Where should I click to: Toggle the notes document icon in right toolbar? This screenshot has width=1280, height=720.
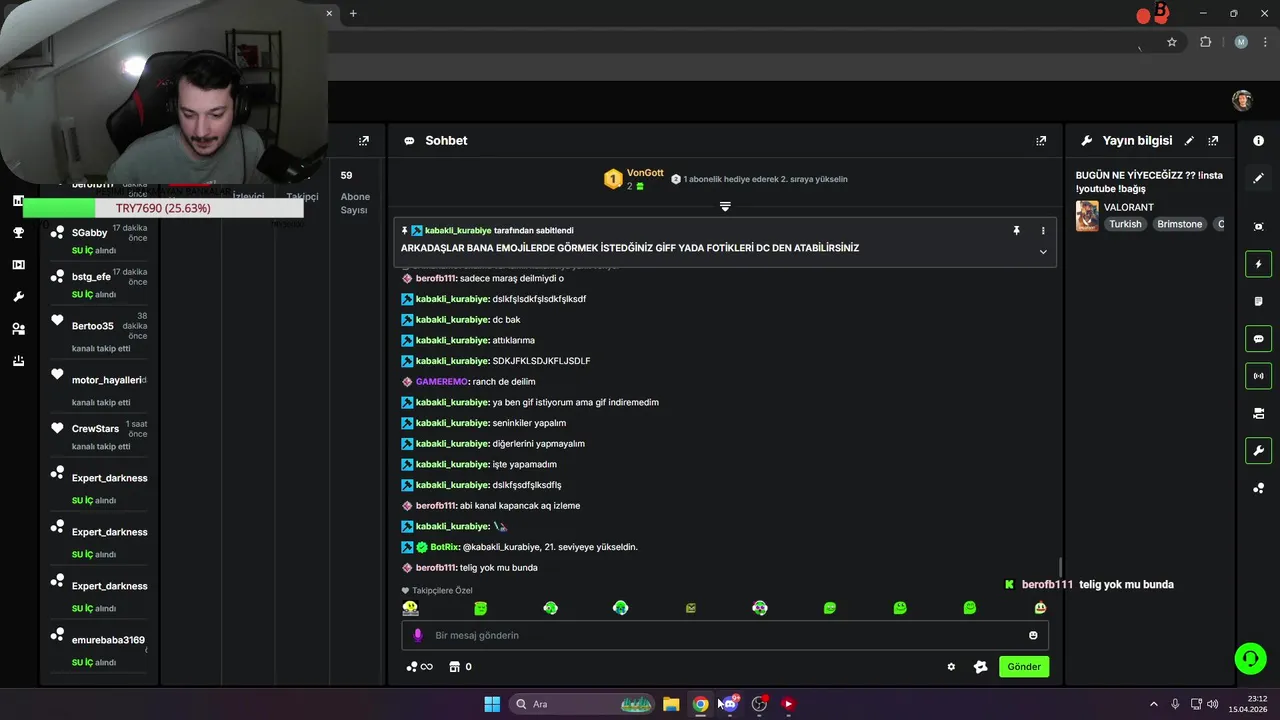click(x=1258, y=301)
